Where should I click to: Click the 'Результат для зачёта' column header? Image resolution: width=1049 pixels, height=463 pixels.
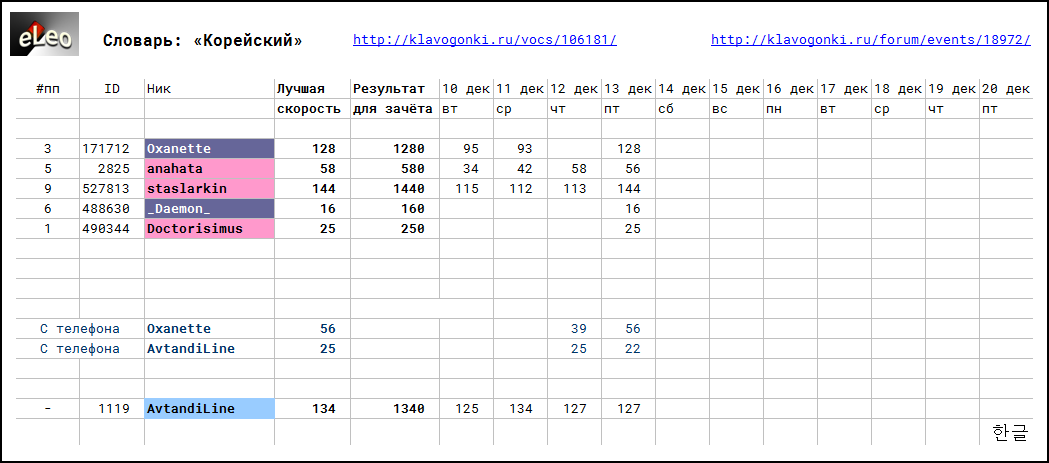tap(393, 98)
